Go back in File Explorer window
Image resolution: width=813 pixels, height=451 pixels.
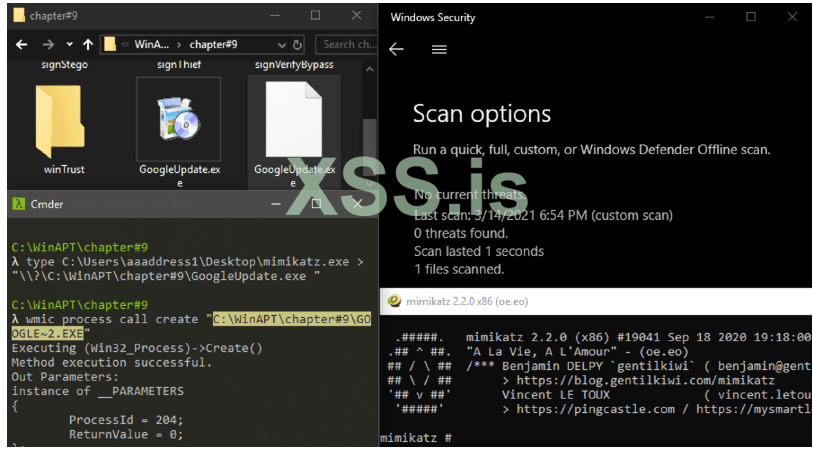pyautogui.click(x=21, y=45)
